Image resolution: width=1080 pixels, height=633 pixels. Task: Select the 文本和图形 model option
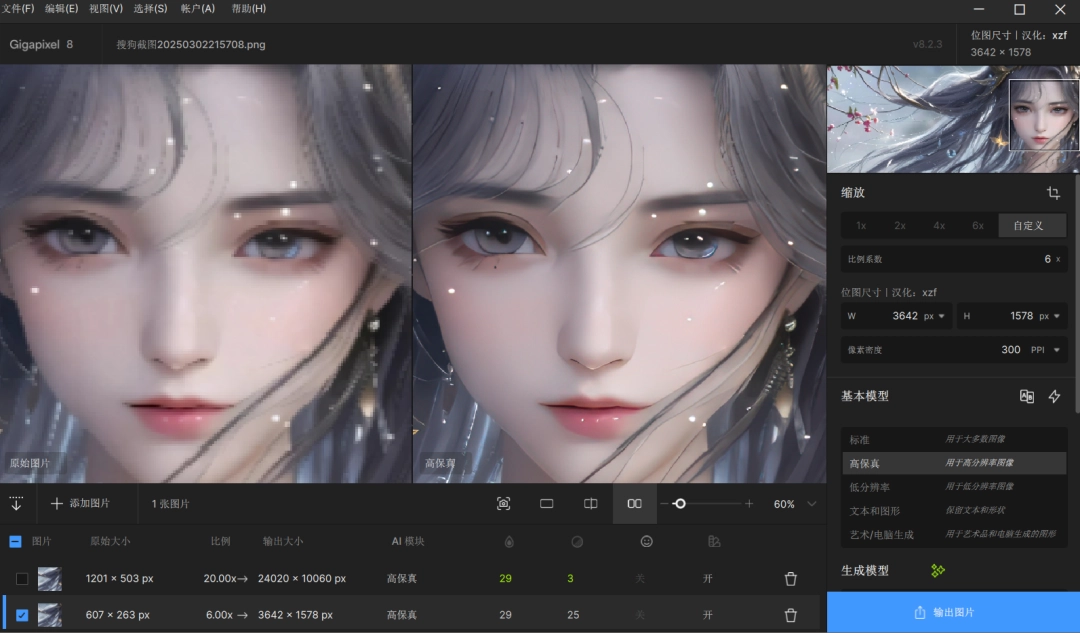pyautogui.click(x=954, y=510)
